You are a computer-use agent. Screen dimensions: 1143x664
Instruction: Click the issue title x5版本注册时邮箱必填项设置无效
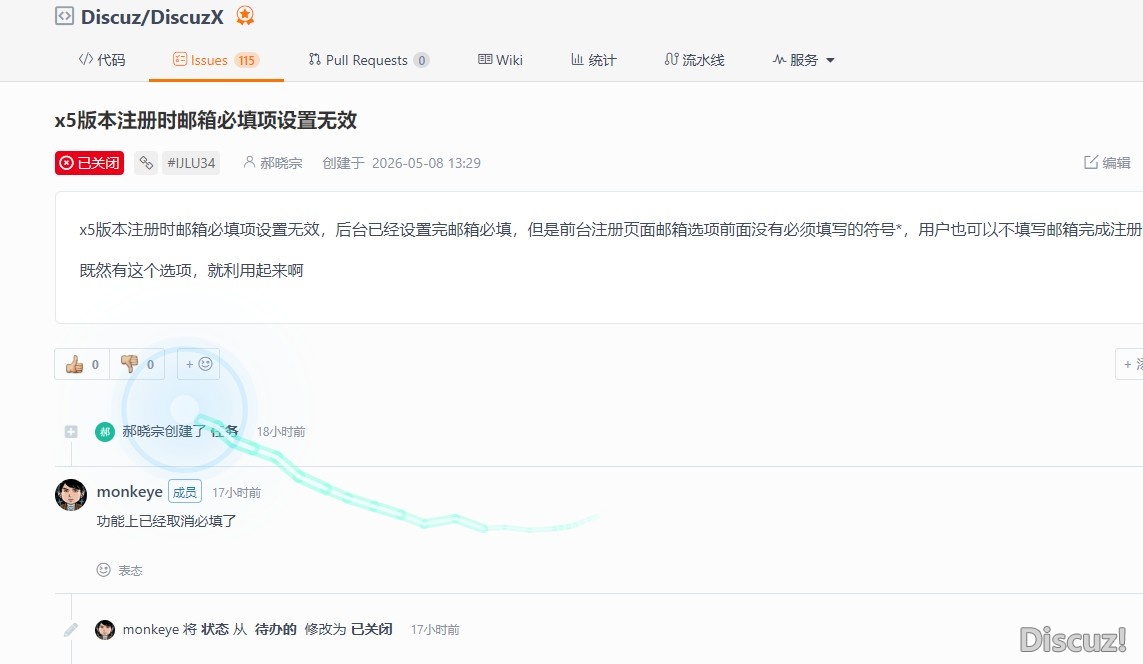click(206, 120)
